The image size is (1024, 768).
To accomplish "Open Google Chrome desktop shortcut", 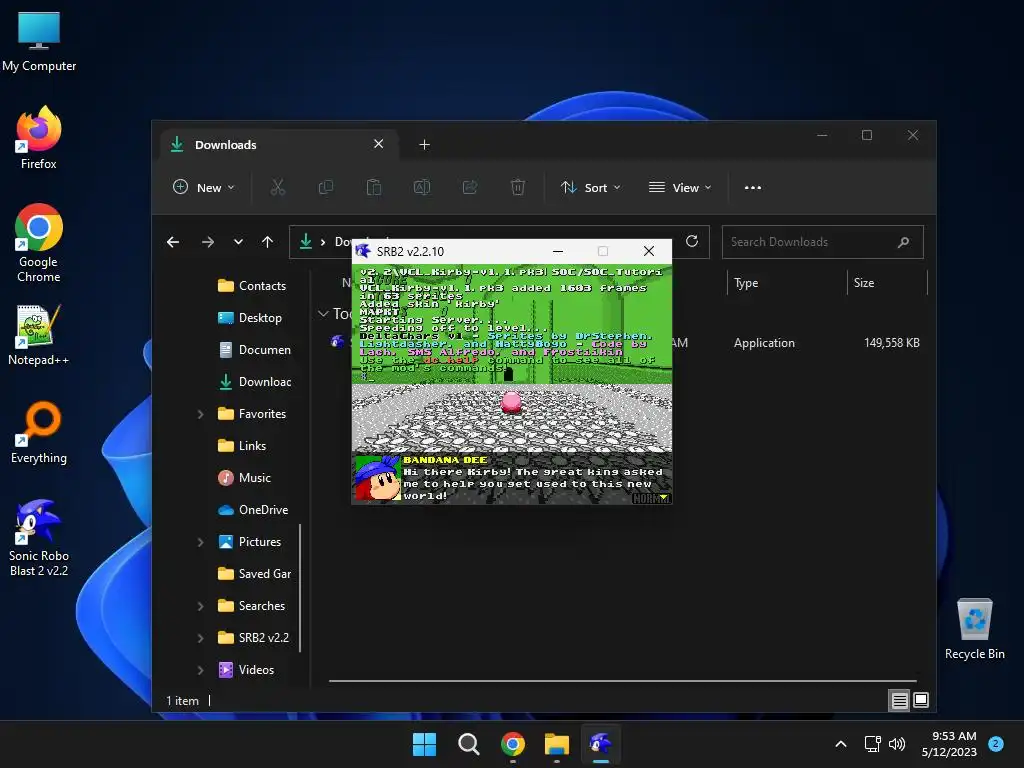I will pyautogui.click(x=39, y=242).
